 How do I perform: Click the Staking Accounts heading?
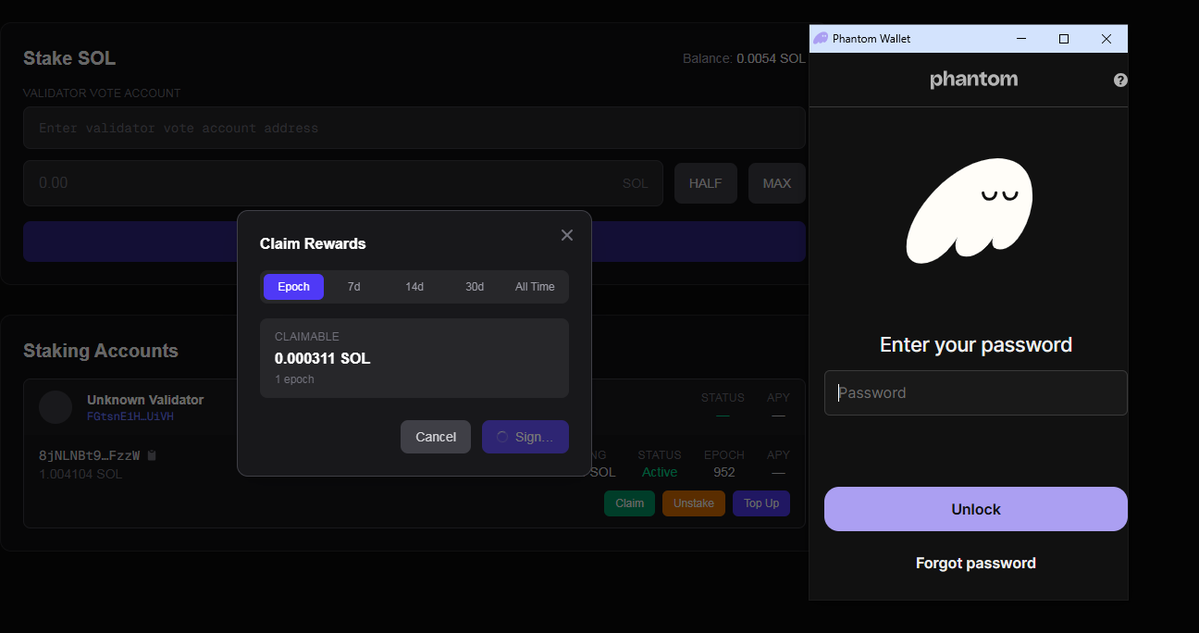100,351
